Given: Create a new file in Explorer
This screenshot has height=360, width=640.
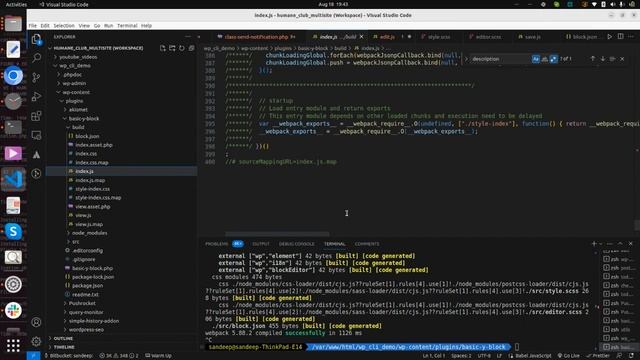Looking at the screenshot, I should click(163, 48).
